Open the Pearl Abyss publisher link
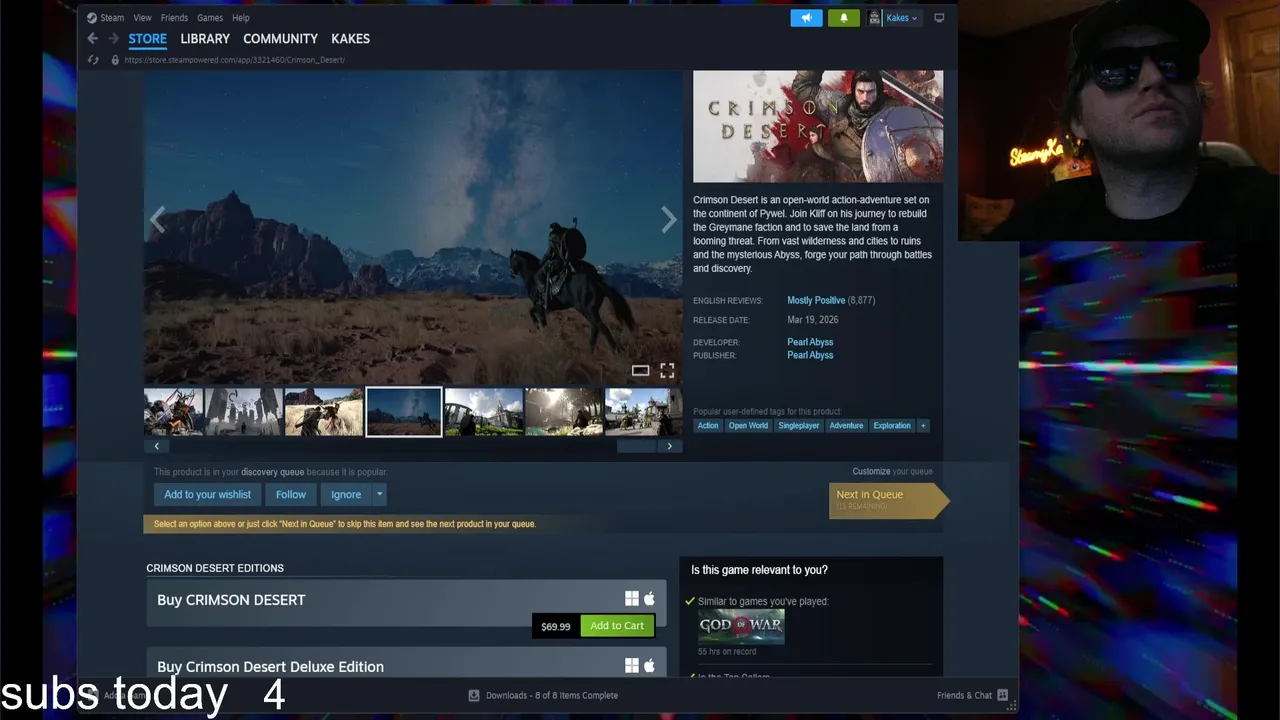1280x720 pixels. pos(810,355)
